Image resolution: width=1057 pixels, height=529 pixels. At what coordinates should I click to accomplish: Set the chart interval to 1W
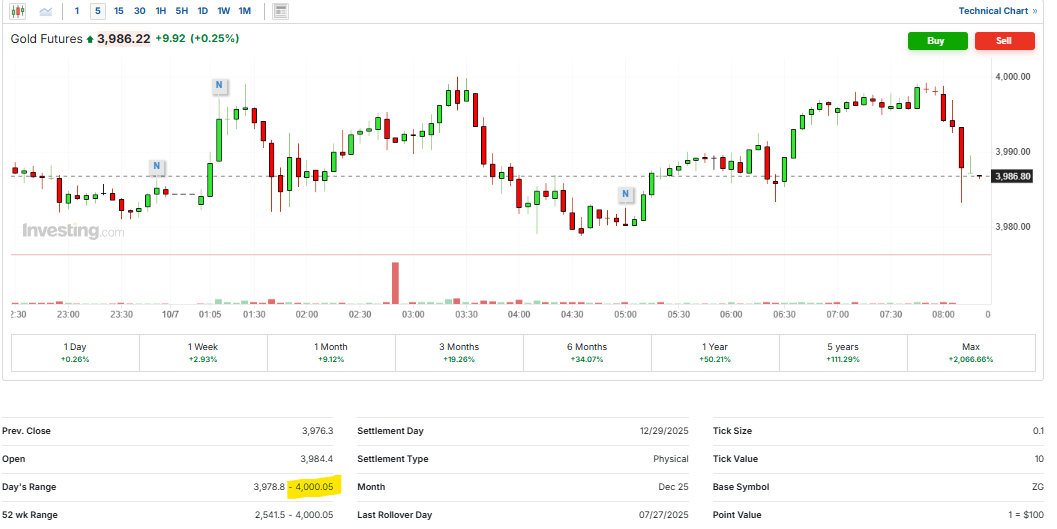click(223, 11)
